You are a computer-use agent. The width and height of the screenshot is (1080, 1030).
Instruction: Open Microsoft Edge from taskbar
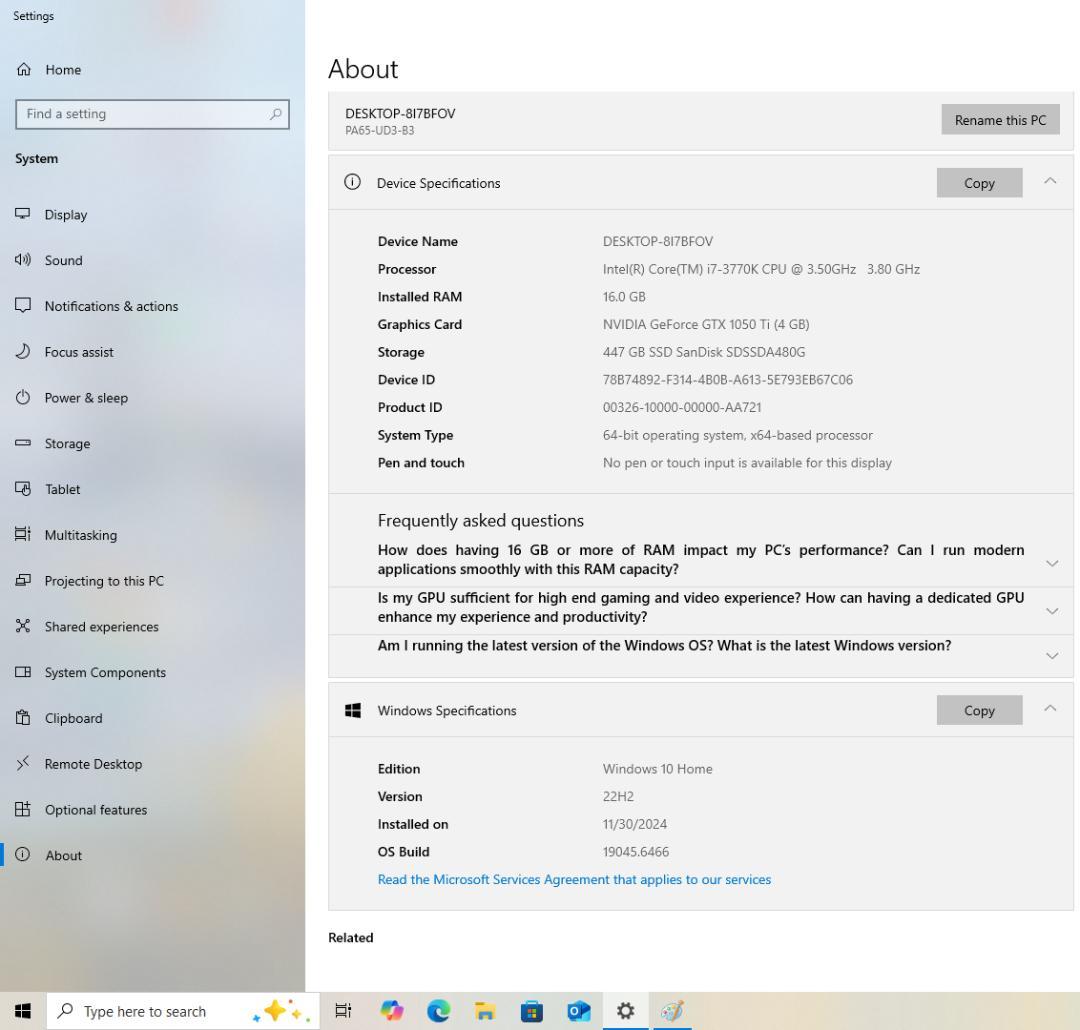[438, 1011]
